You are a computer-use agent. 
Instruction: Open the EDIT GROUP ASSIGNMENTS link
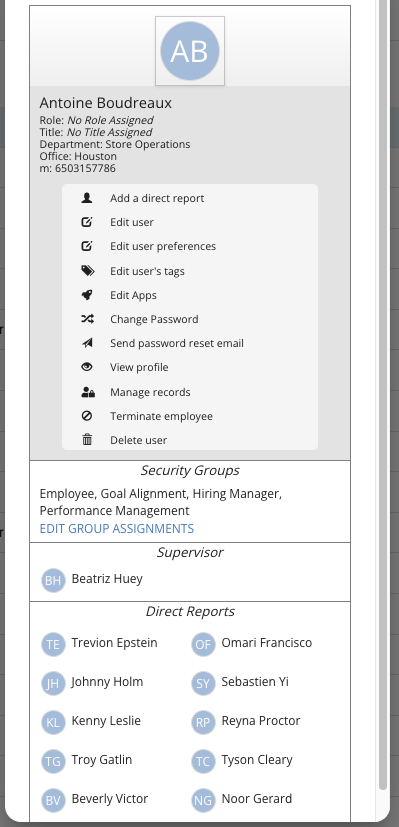116,528
